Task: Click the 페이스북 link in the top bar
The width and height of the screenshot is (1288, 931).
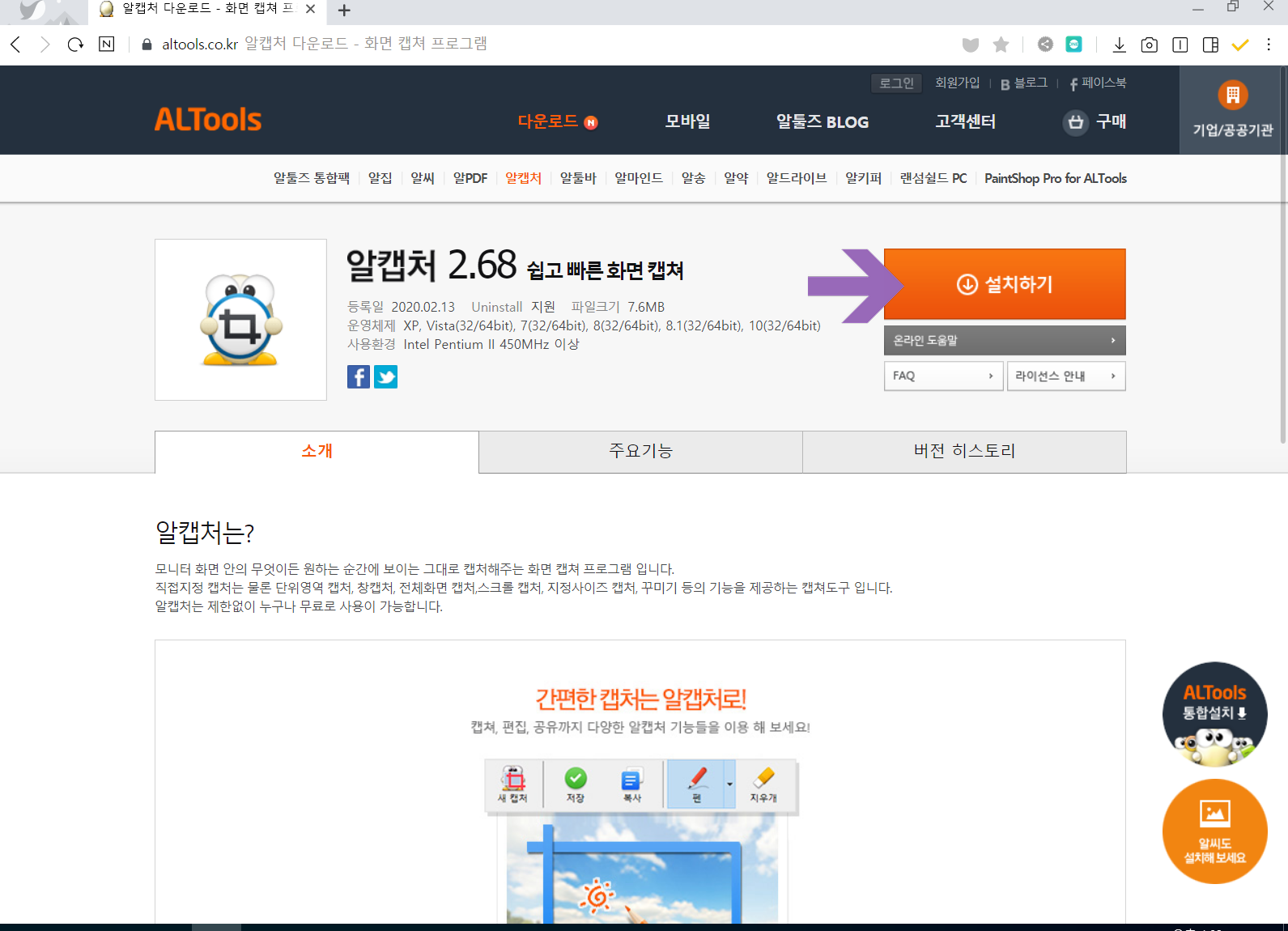Action: (x=1098, y=83)
